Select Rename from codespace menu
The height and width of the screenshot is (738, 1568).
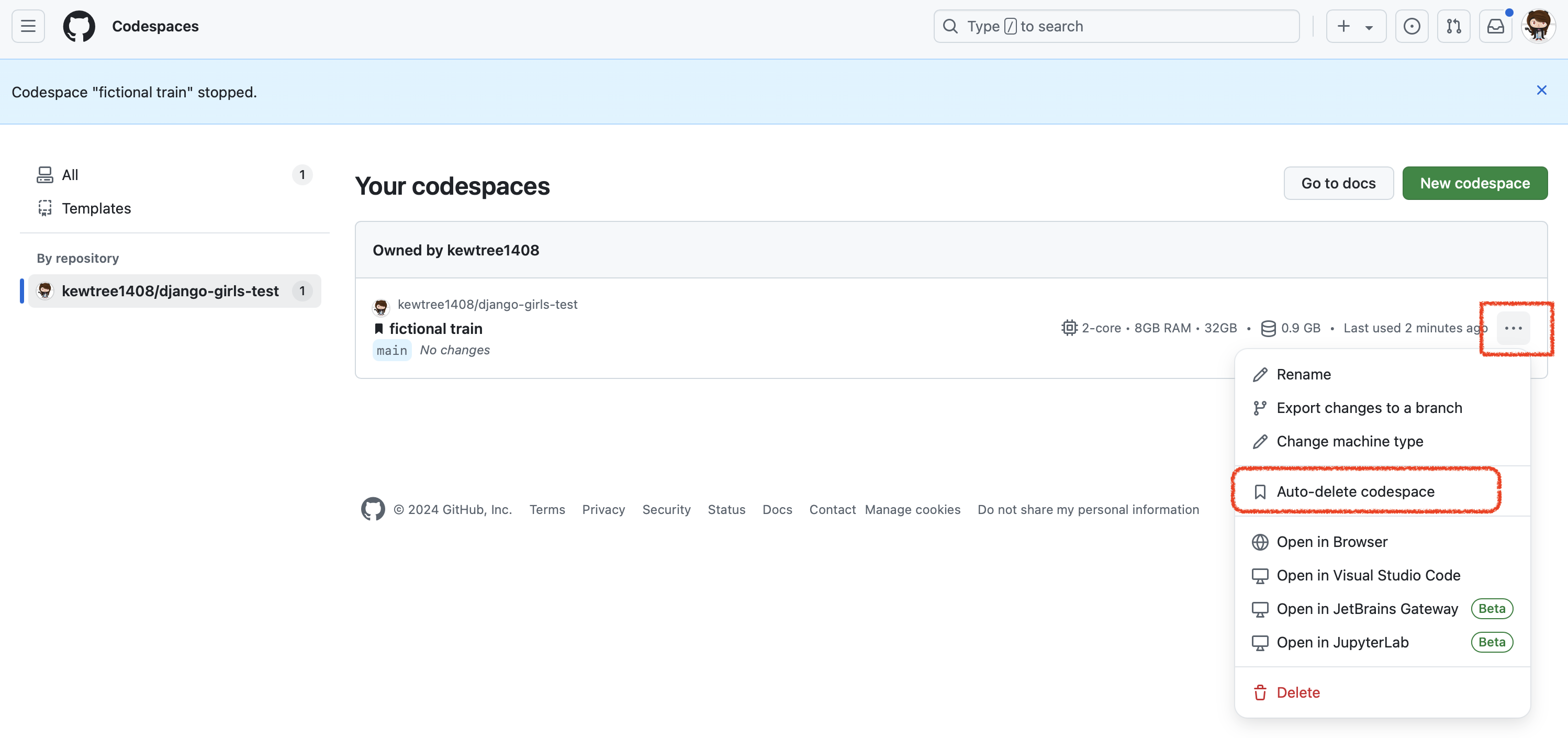[1303, 374]
